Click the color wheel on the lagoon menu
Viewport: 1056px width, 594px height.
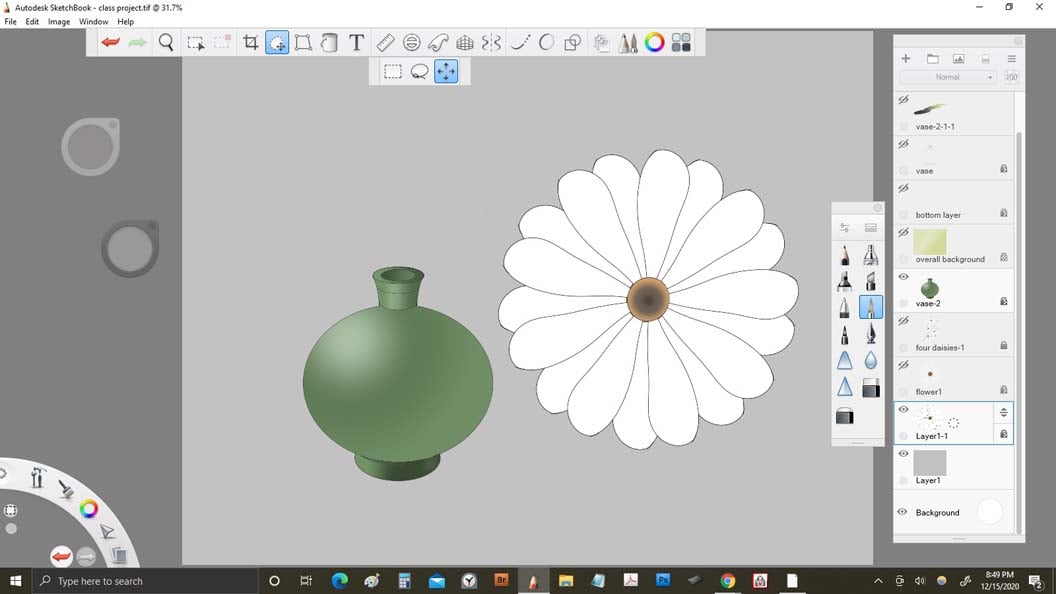click(88, 508)
